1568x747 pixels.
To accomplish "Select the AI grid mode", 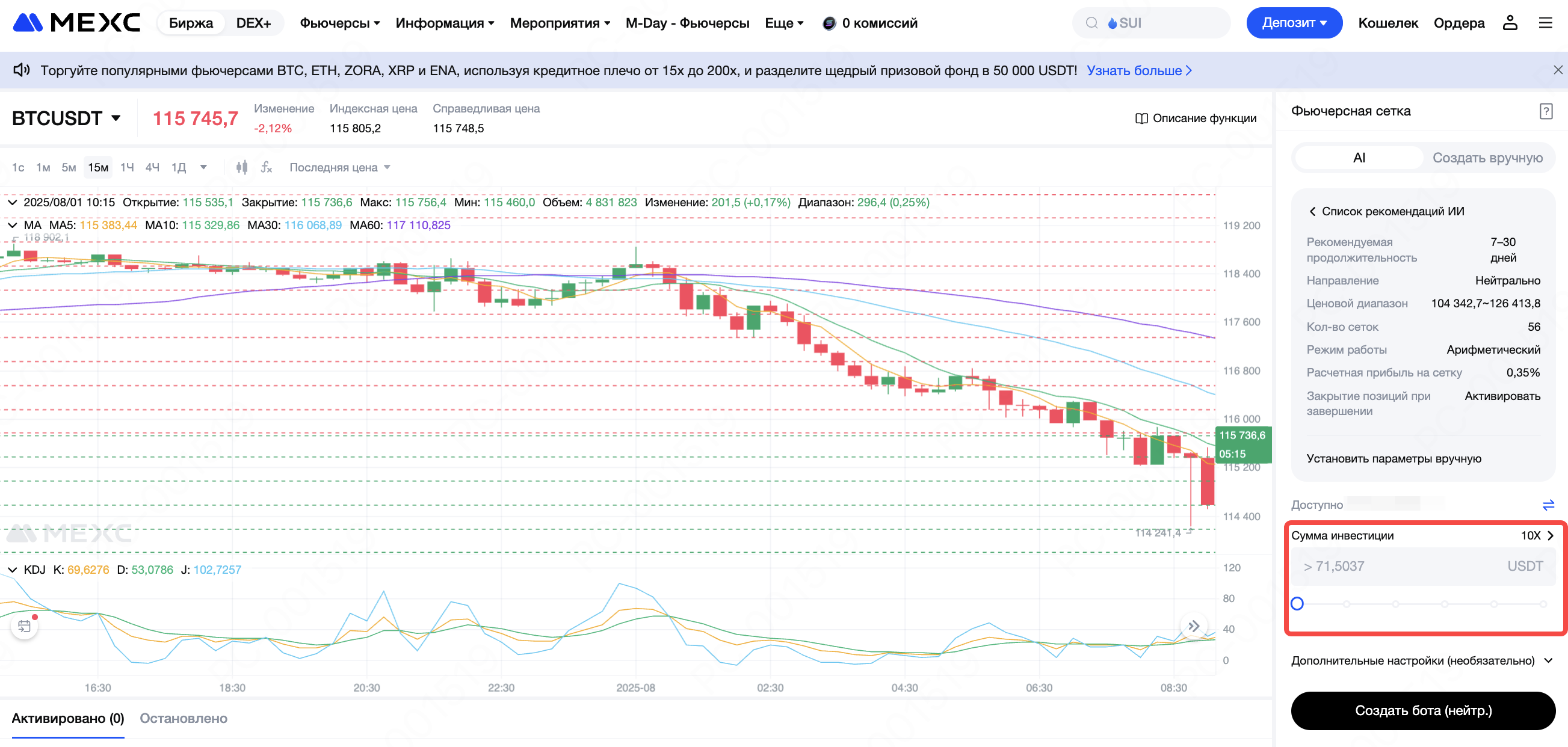I will tap(1358, 158).
